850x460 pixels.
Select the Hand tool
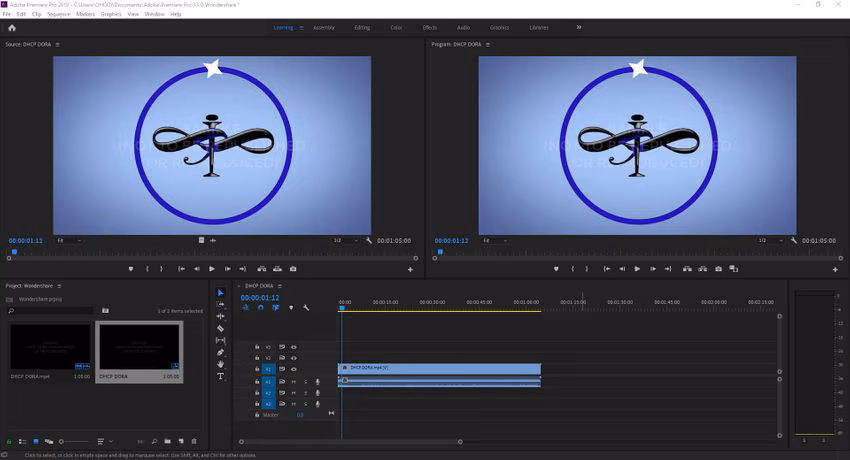221,364
